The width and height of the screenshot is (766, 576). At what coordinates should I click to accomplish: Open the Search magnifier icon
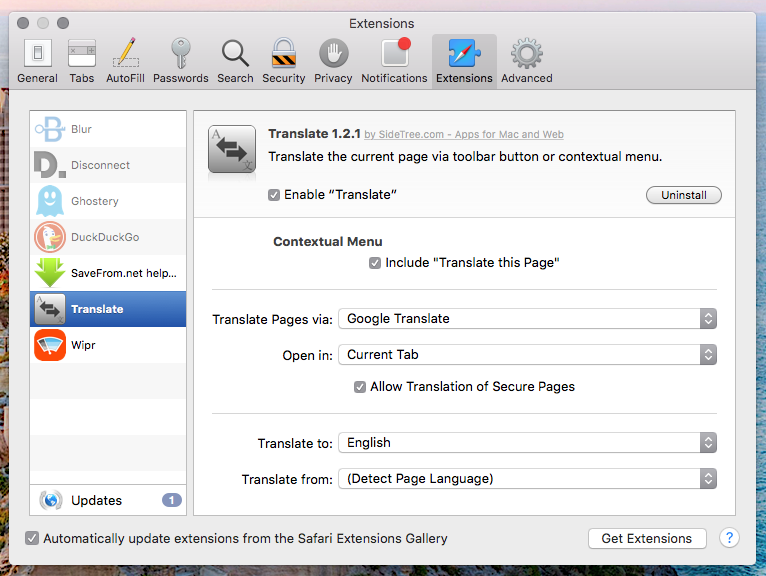(x=235, y=53)
